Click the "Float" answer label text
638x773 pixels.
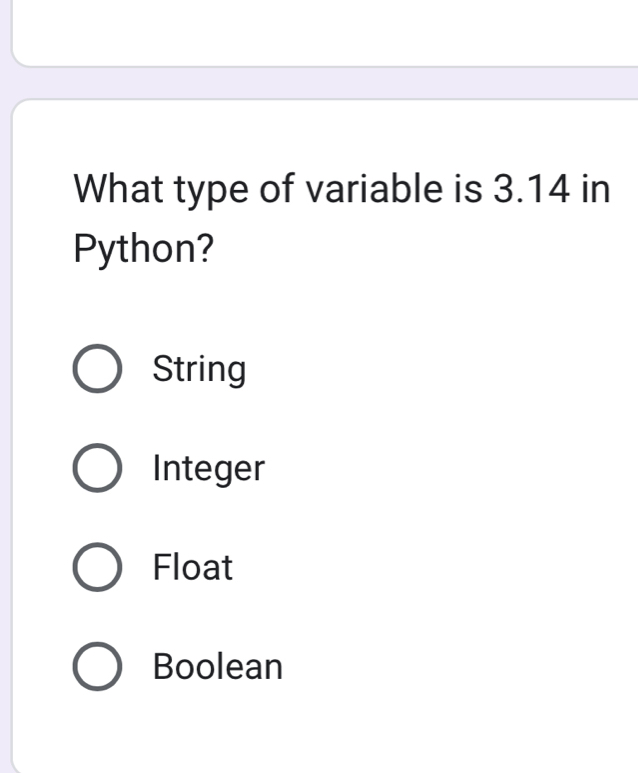coord(192,567)
